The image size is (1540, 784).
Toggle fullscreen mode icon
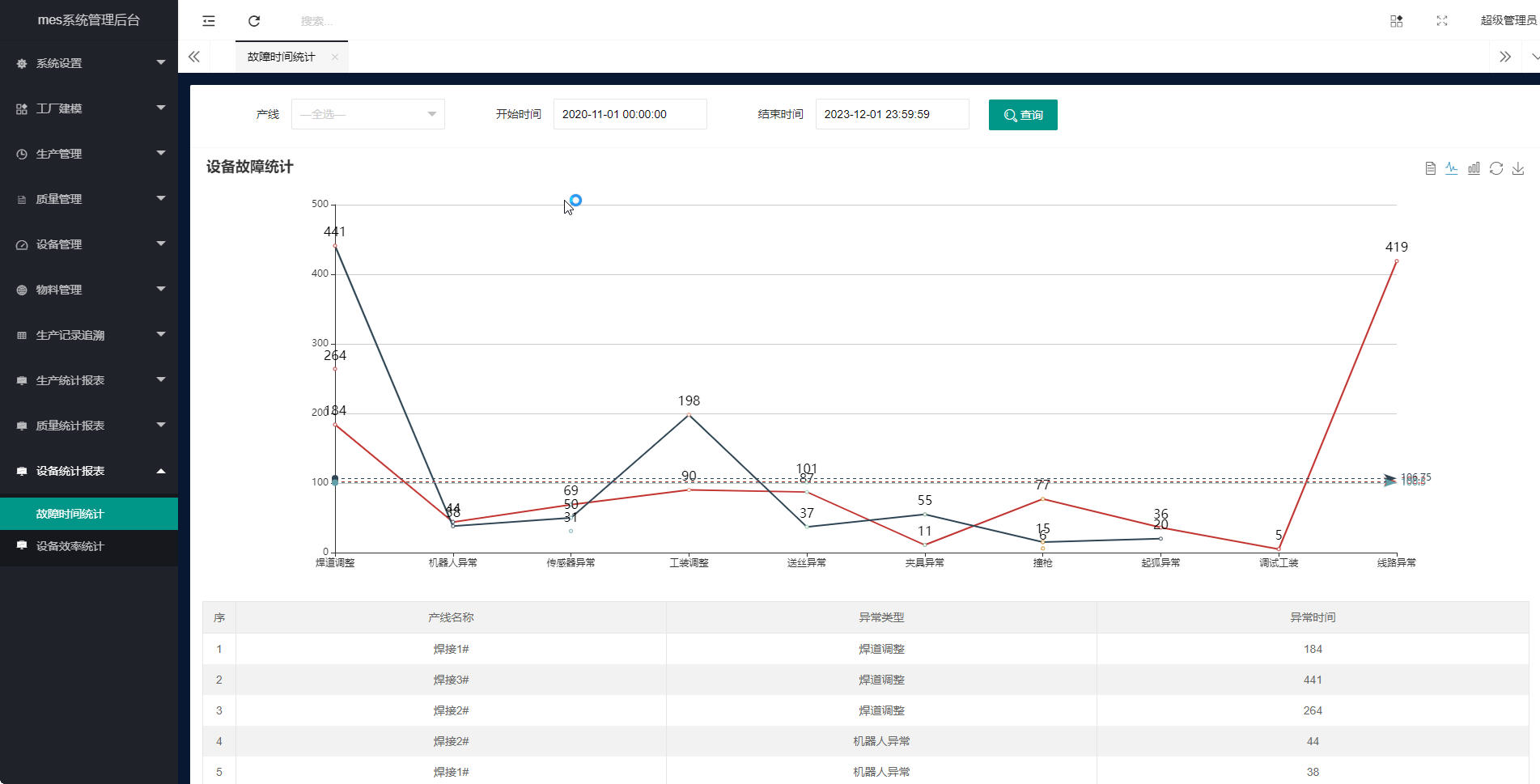(1442, 21)
